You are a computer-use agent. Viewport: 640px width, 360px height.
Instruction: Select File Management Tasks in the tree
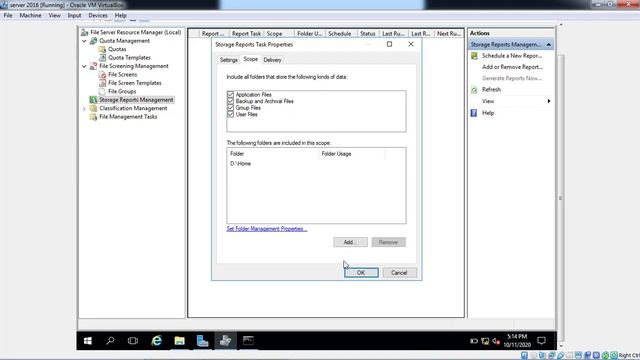tap(128, 117)
